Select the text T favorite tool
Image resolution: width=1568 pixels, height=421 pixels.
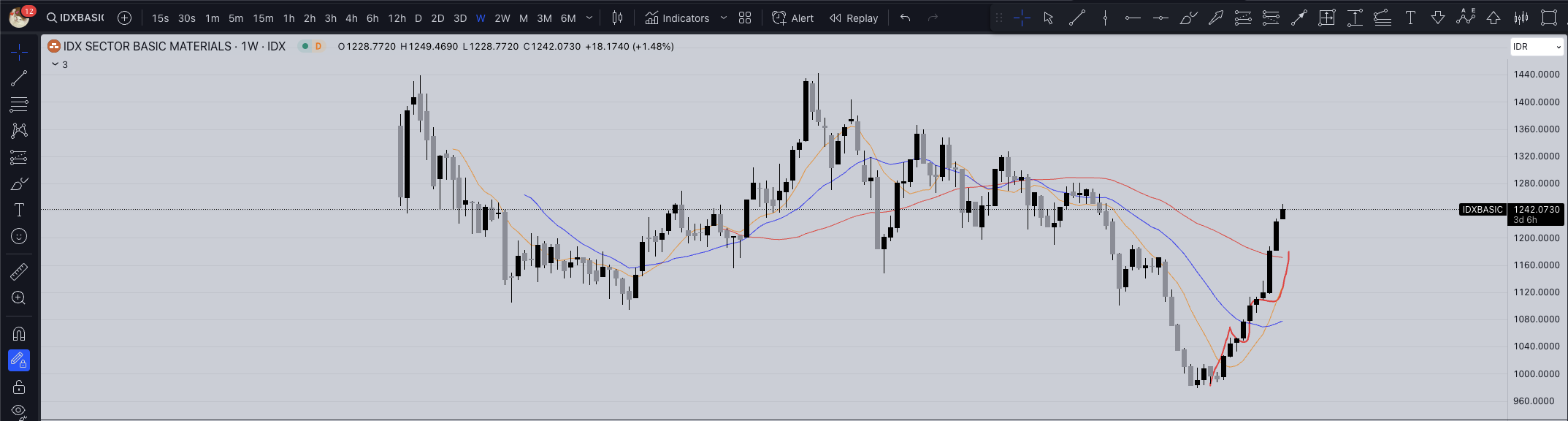click(x=1410, y=18)
